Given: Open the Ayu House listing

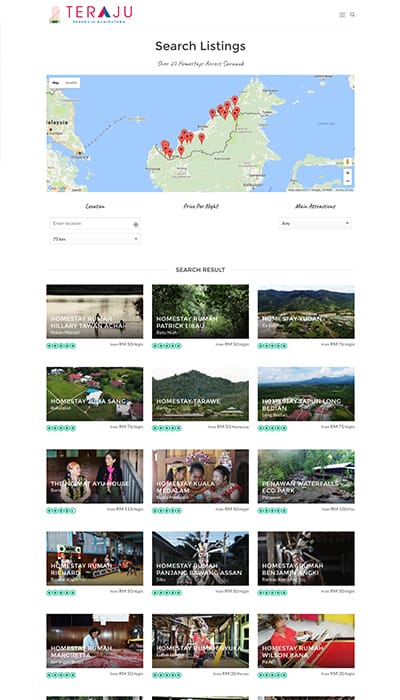Looking at the screenshot, I should tap(95, 476).
